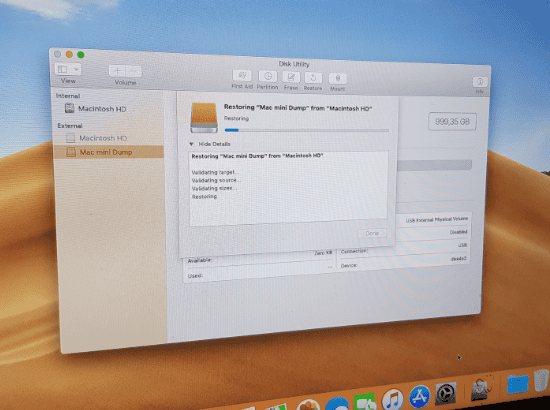This screenshot has height=410, width=550.
Task: Click the remove Volume minus button
Action: click(134, 72)
